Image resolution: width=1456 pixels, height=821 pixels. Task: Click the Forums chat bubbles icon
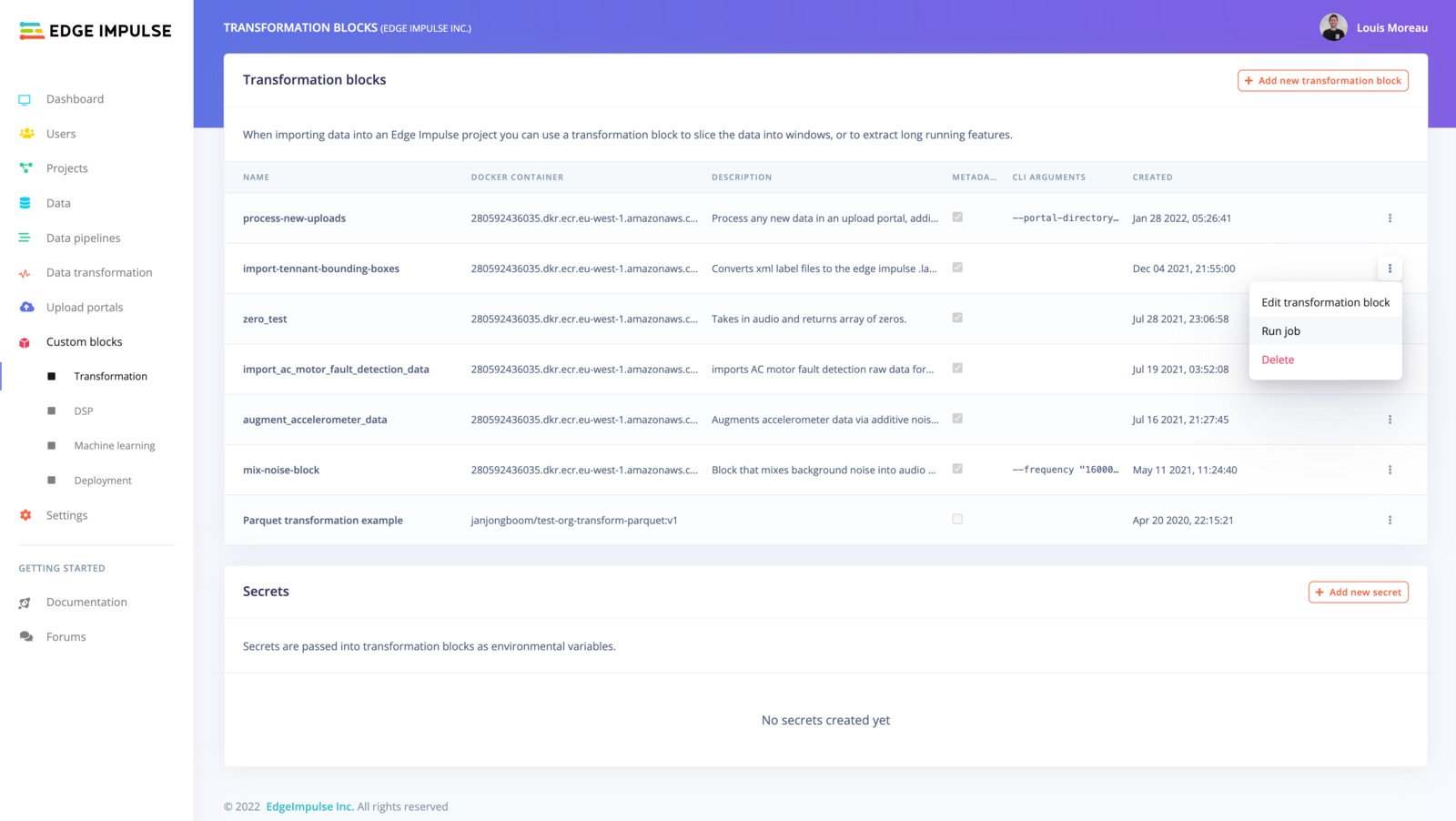(x=26, y=637)
